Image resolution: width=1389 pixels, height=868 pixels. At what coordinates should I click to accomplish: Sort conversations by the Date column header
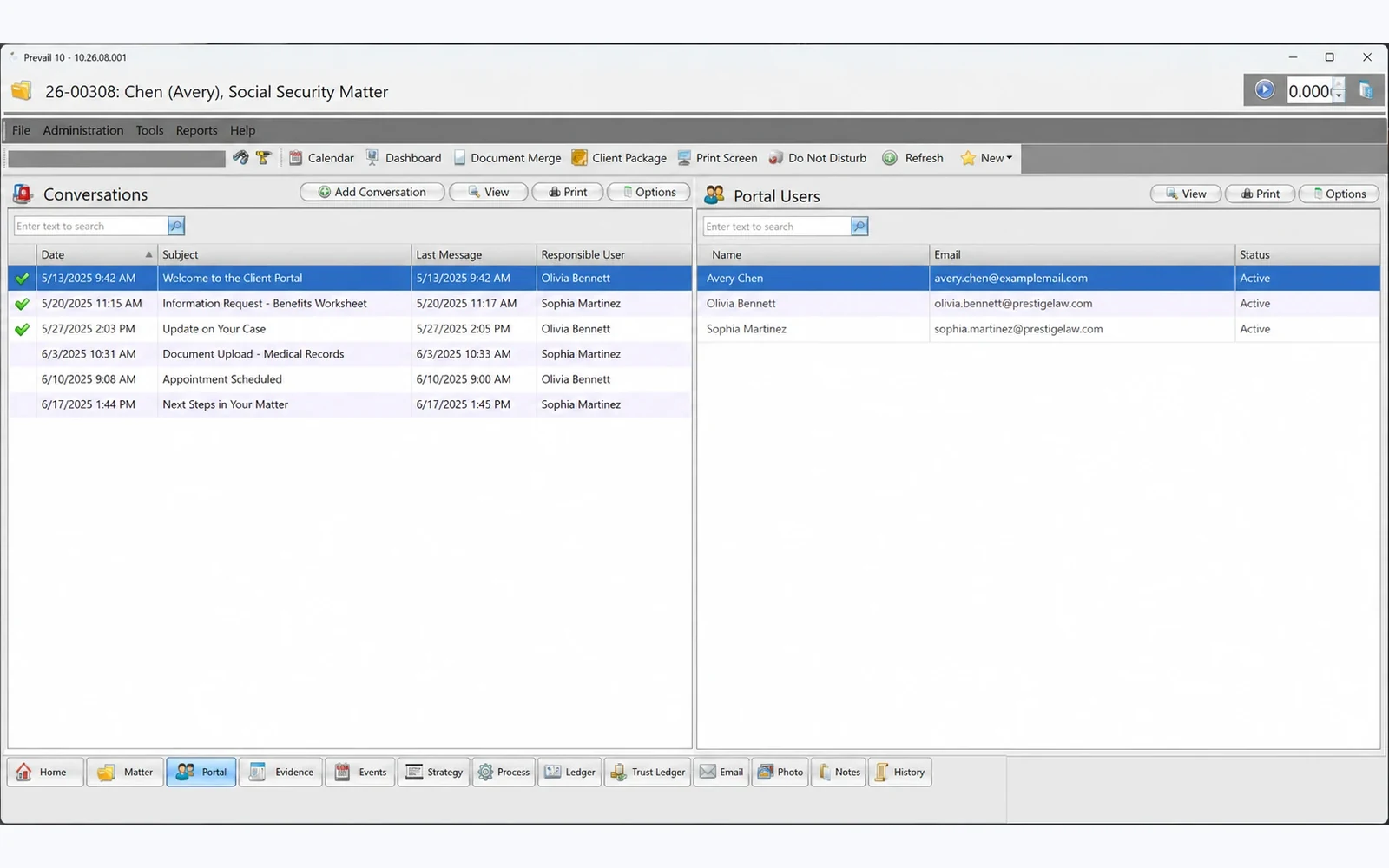(x=96, y=254)
